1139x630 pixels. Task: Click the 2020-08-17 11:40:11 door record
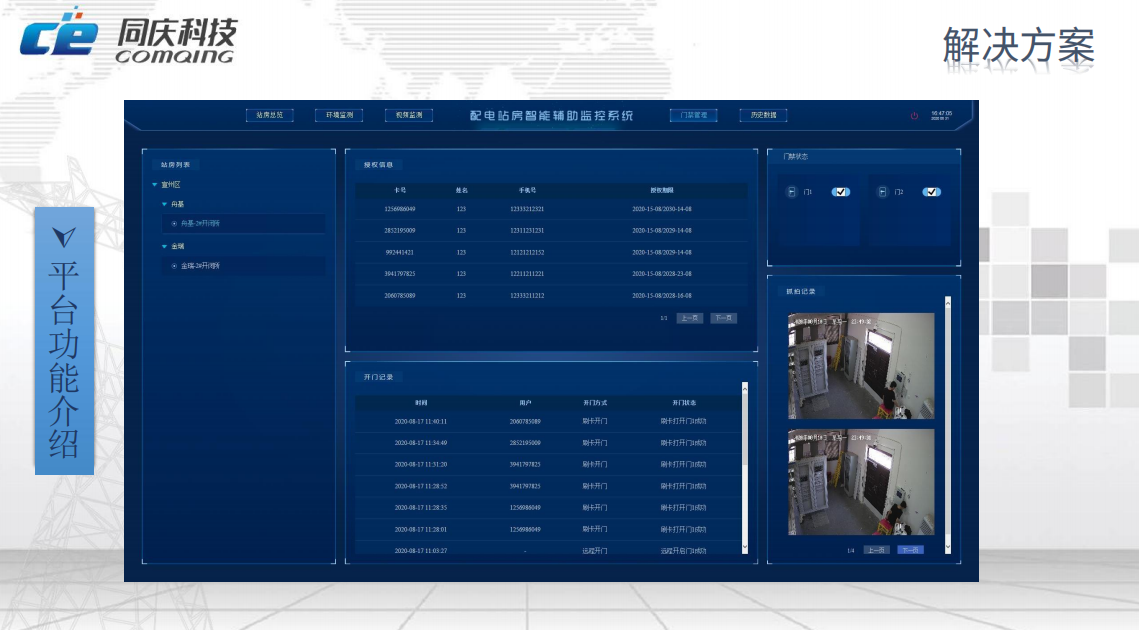coord(548,421)
